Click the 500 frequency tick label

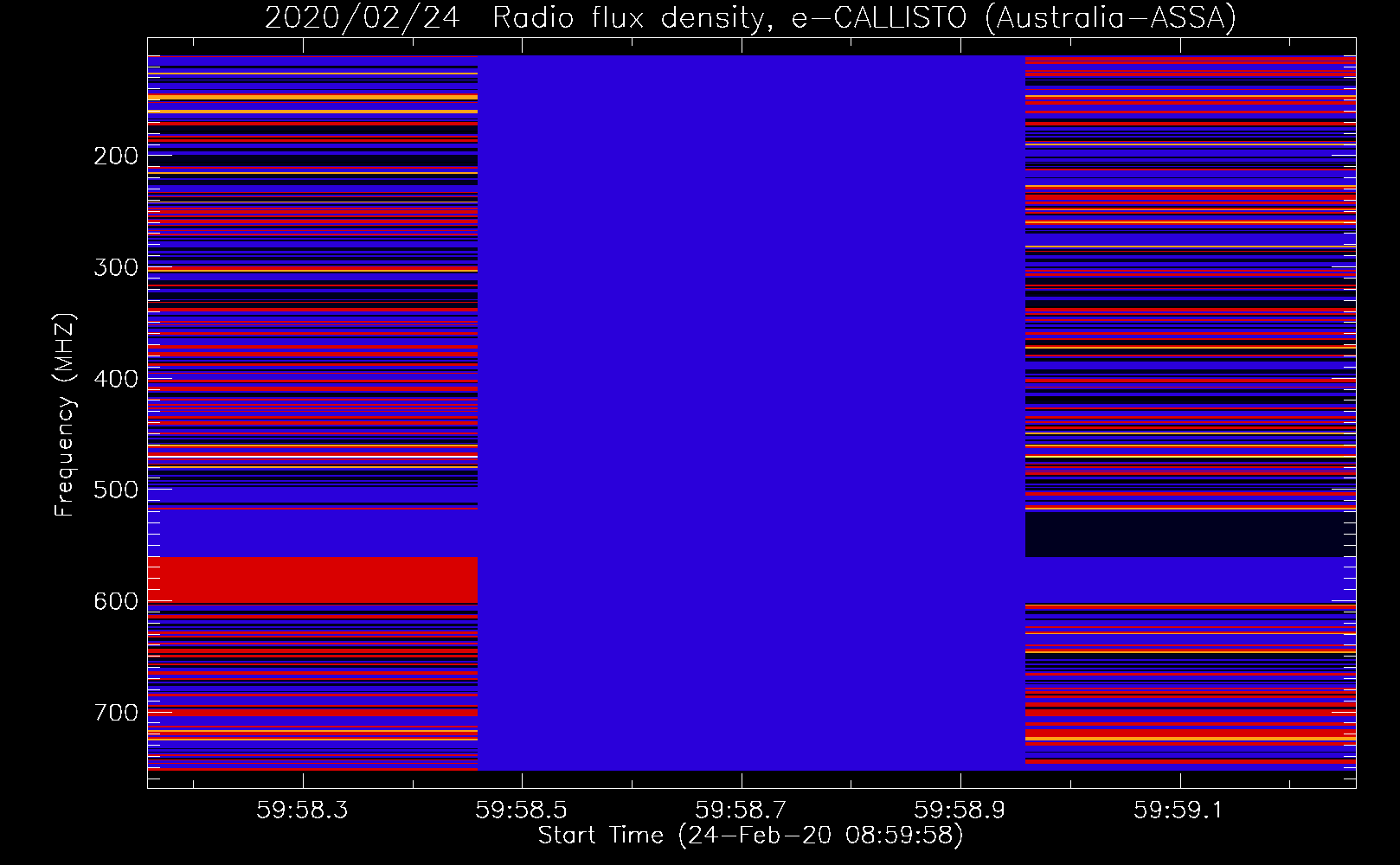click(116, 490)
